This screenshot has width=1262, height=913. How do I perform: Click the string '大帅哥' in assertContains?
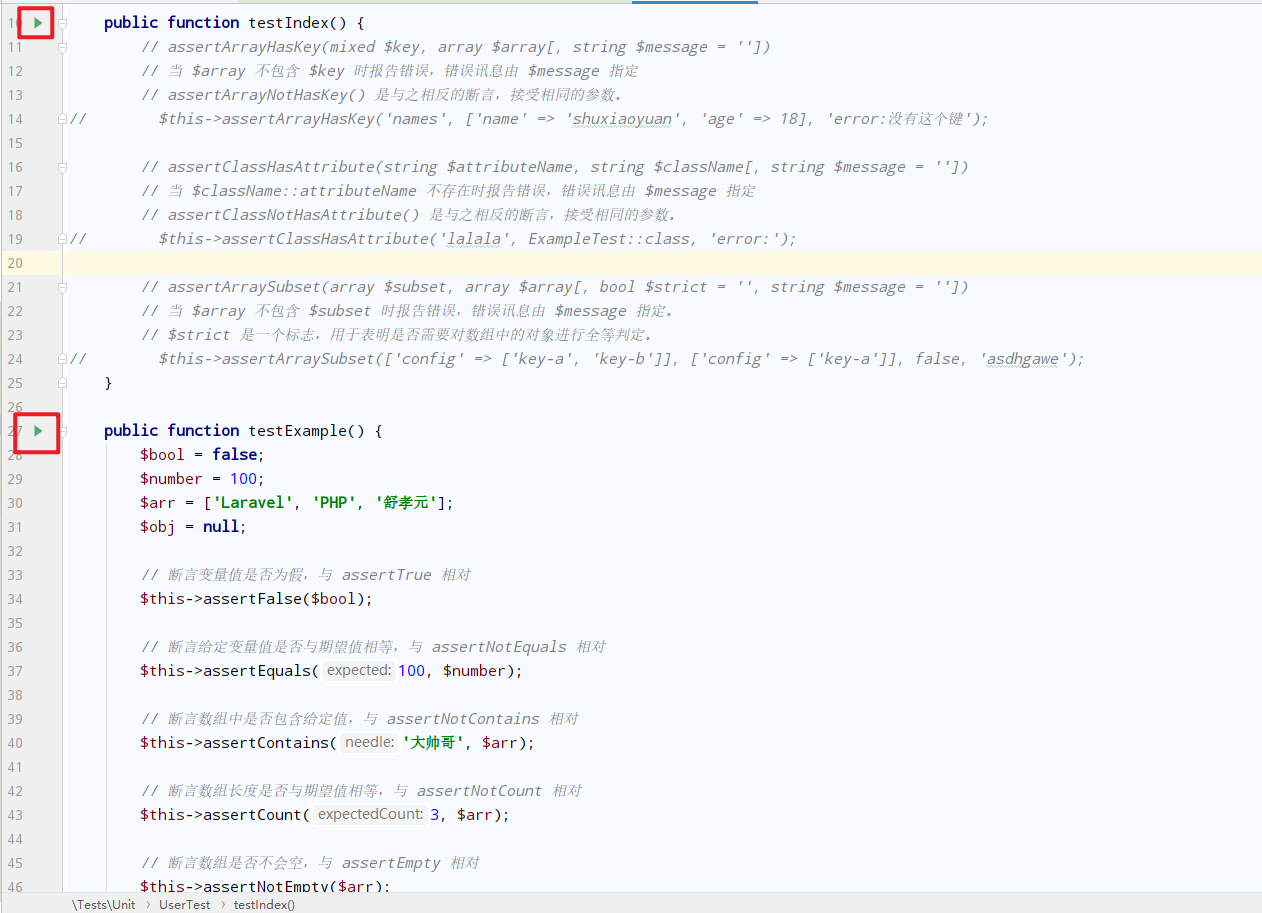[x=433, y=742]
